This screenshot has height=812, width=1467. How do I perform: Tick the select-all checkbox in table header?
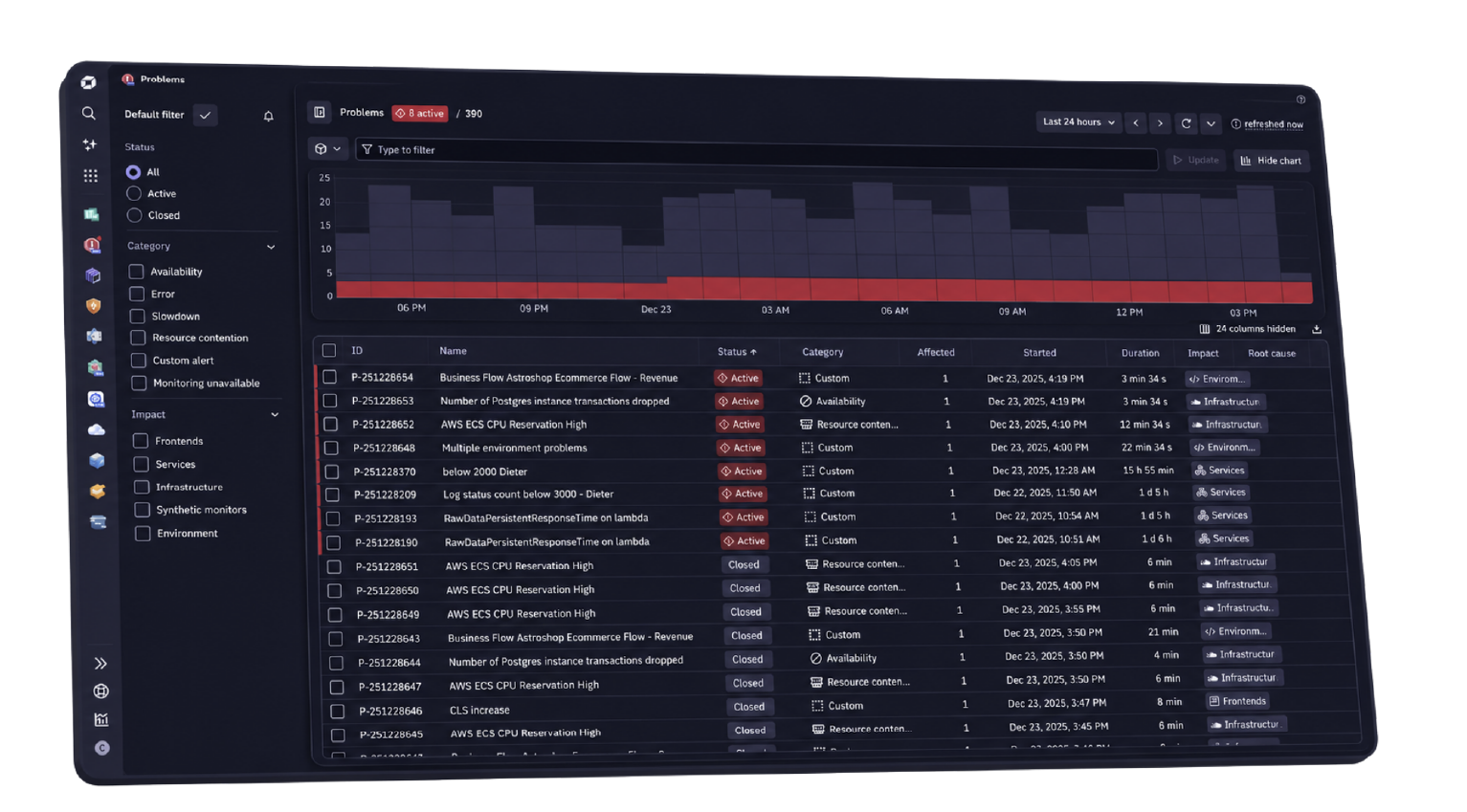(328, 350)
